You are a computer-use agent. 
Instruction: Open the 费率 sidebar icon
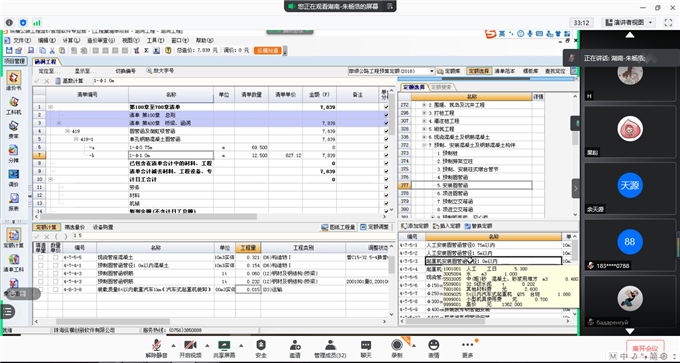14,126
